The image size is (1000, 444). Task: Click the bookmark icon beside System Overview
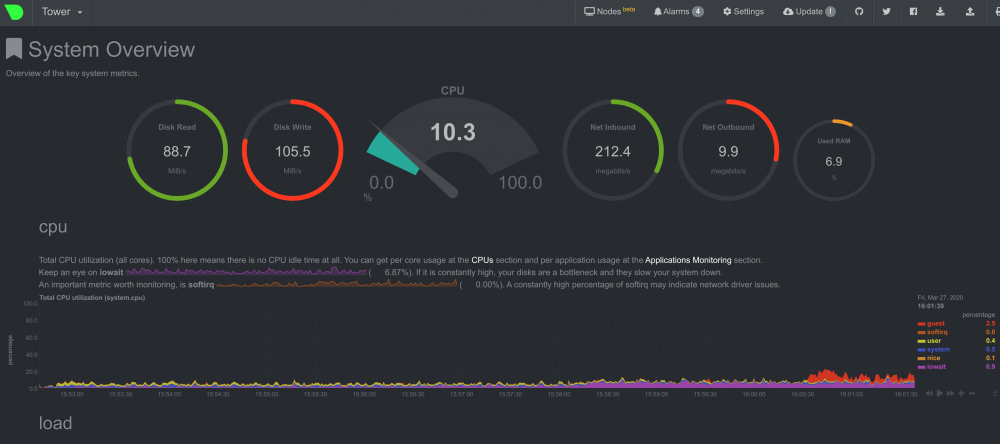14,49
